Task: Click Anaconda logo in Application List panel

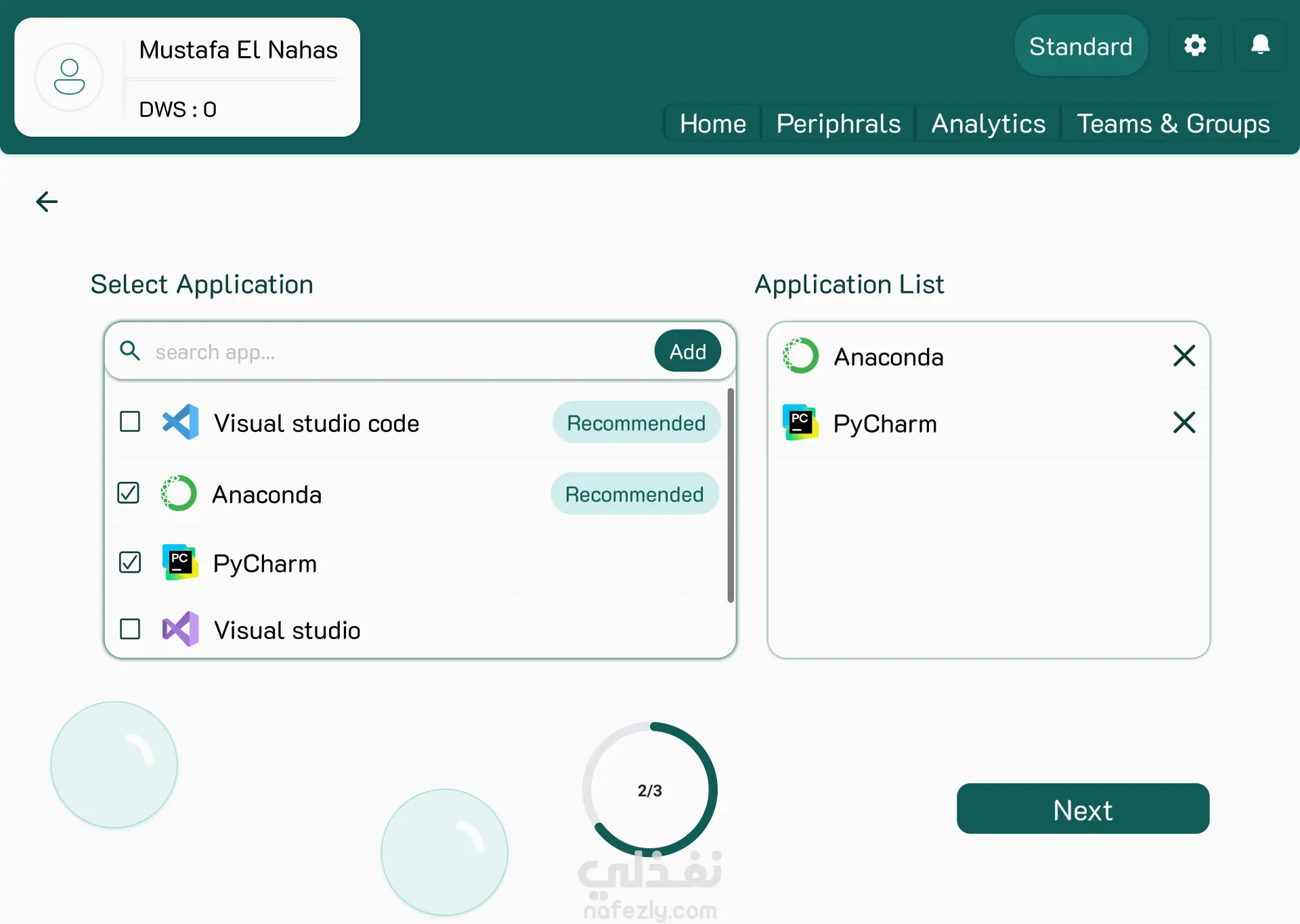Action: point(800,355)
